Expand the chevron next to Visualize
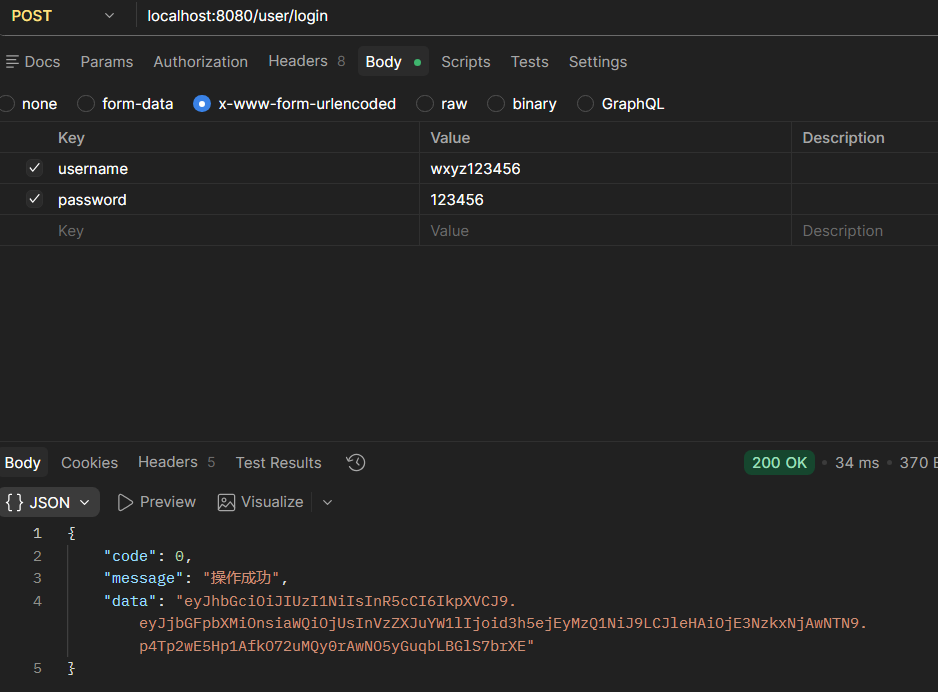The width and height of the screenshot is (938, 692). pyautogui.click(x=327, y=502)
